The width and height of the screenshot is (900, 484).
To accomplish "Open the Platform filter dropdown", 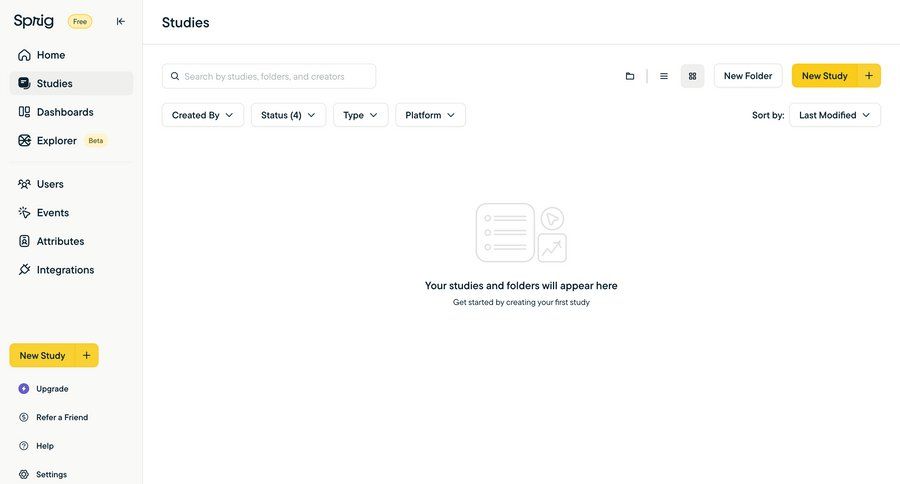I will pyautogui.click(x=430, y=115).
